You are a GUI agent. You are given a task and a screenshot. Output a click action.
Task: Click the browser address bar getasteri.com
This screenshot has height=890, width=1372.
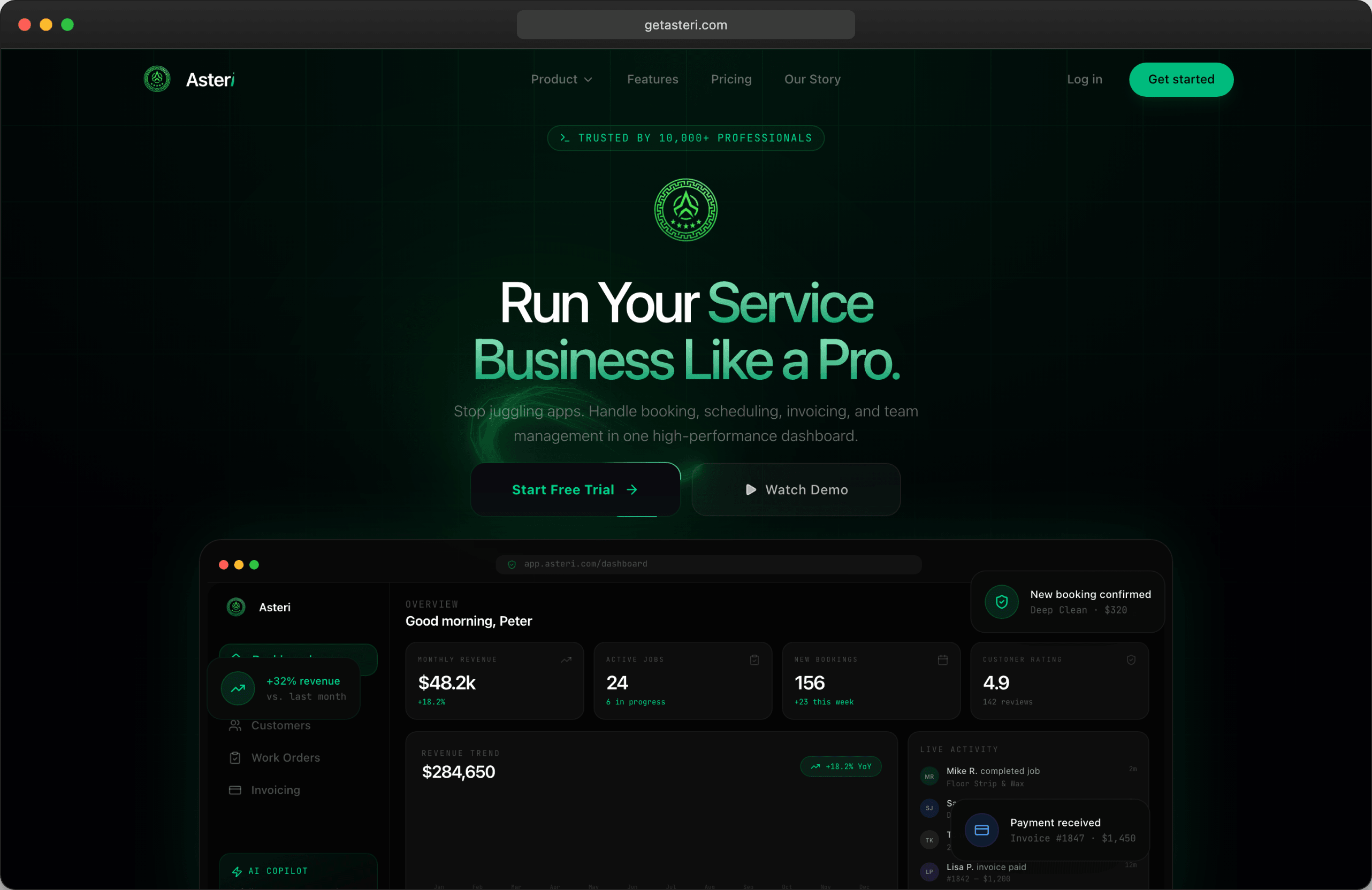click(x=685, y=25)
